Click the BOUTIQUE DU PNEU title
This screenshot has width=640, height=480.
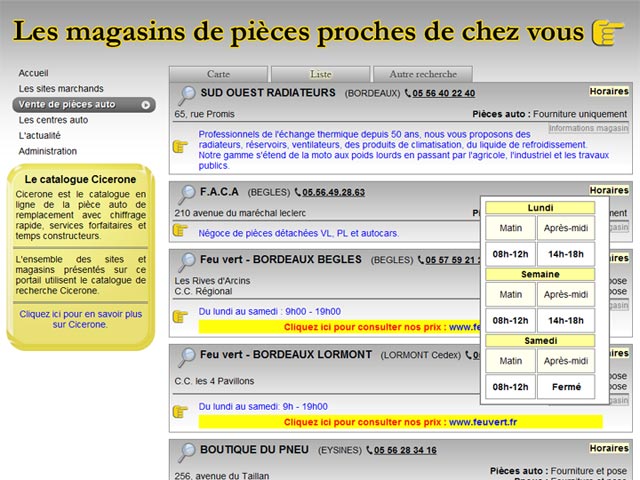coord(254,449)
